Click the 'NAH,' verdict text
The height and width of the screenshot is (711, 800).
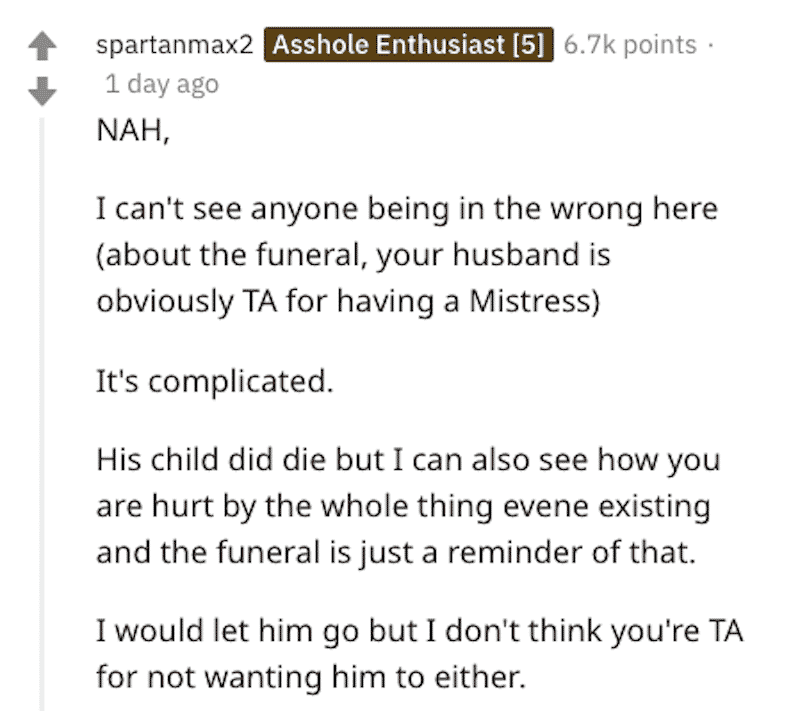pyautogui.click(x=133, y=130)
